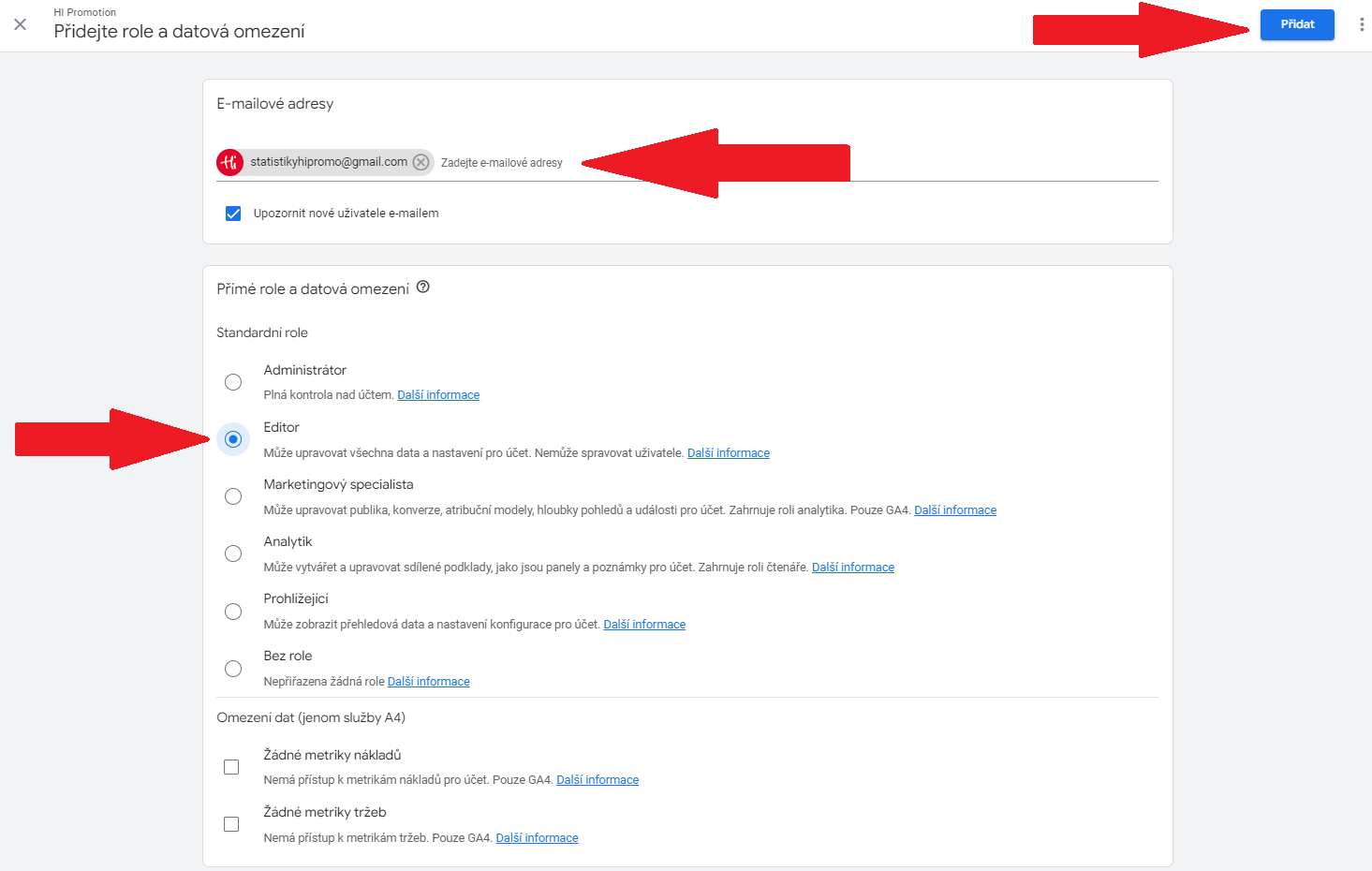Select the Bez role radio option

pos(233,669)
